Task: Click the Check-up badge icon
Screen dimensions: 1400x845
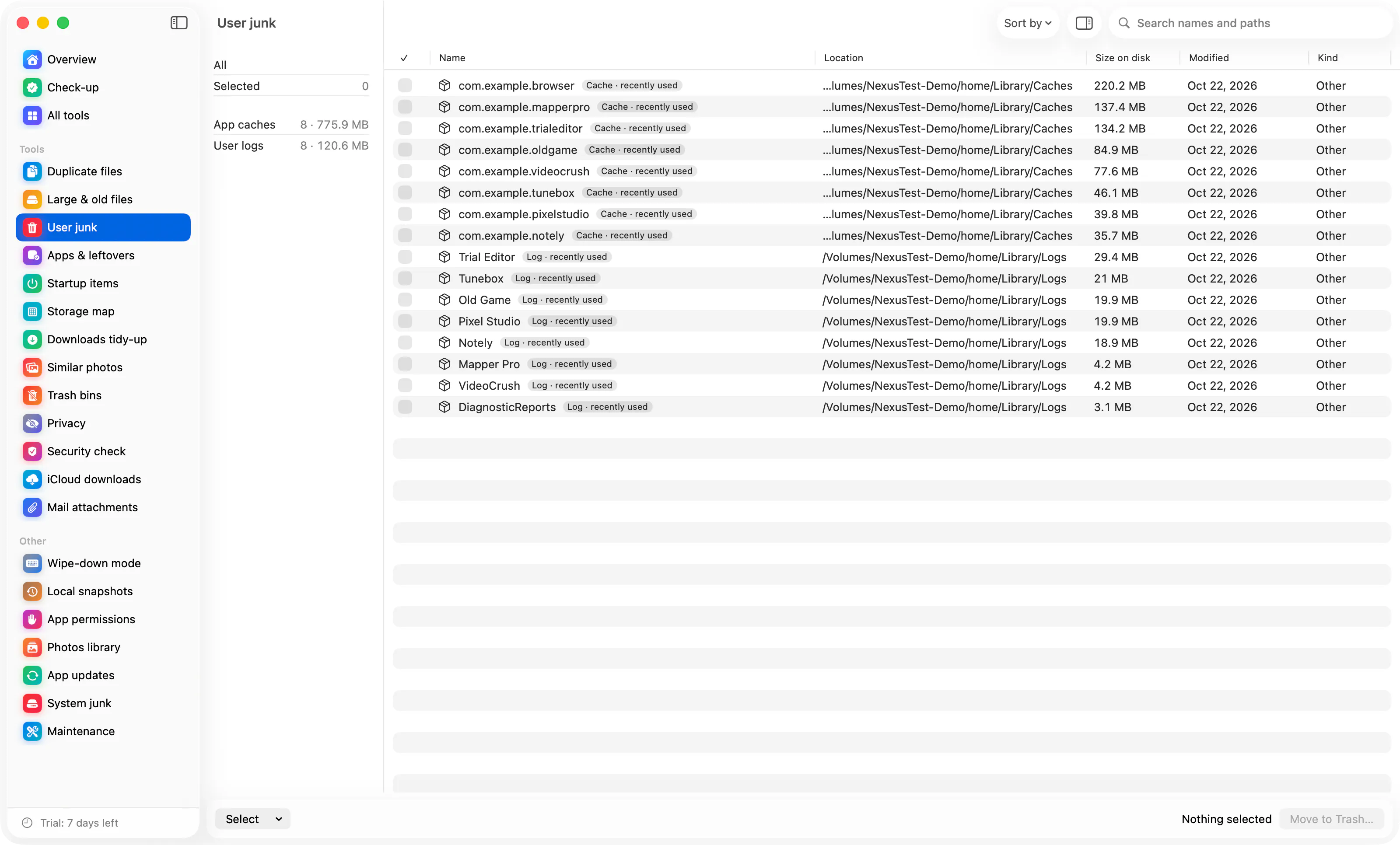Action: coord(32,87)
